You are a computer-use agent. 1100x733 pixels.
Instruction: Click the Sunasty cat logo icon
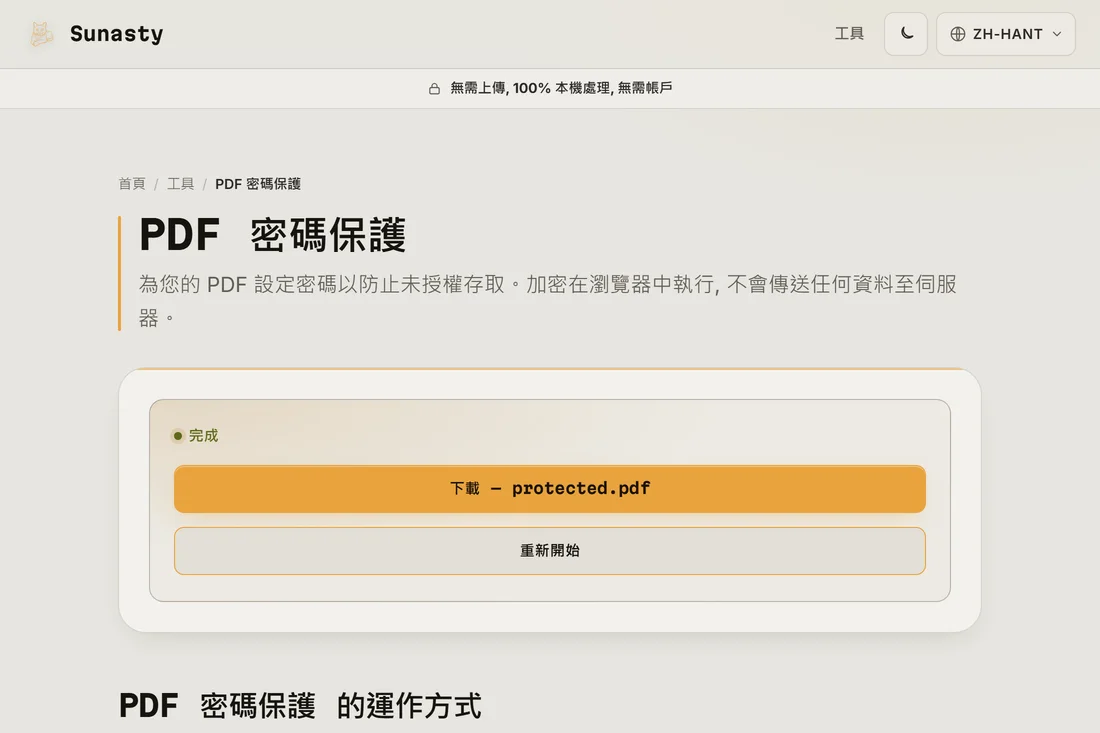[41, 34]
